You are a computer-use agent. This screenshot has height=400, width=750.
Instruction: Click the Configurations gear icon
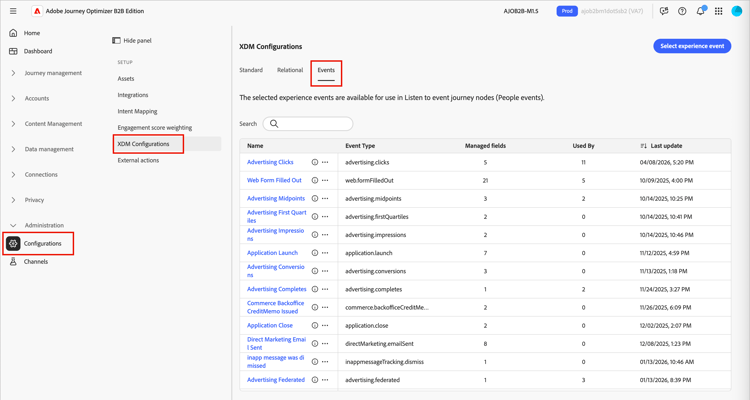(x=13, y=244)
